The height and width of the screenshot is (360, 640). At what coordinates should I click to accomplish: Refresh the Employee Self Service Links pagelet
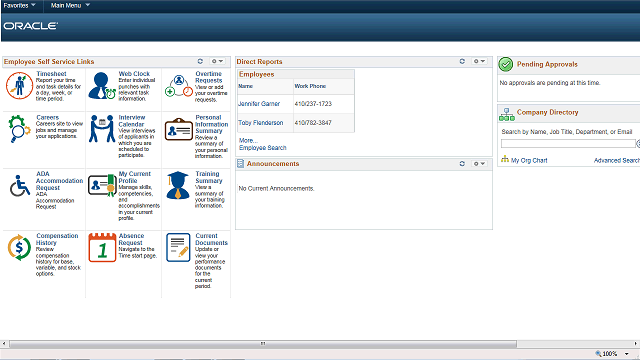pos(200,61)
